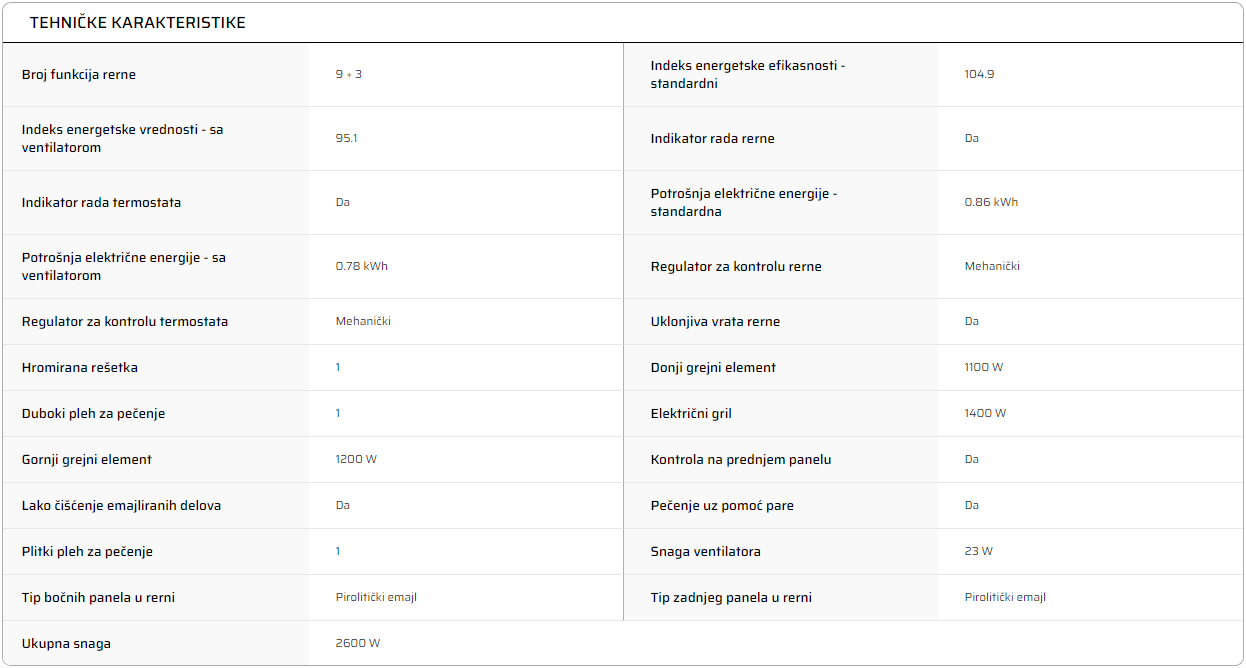Click the 1100 W Donji grejni value
Screen dimensions: 1246x668
point(984,368)
